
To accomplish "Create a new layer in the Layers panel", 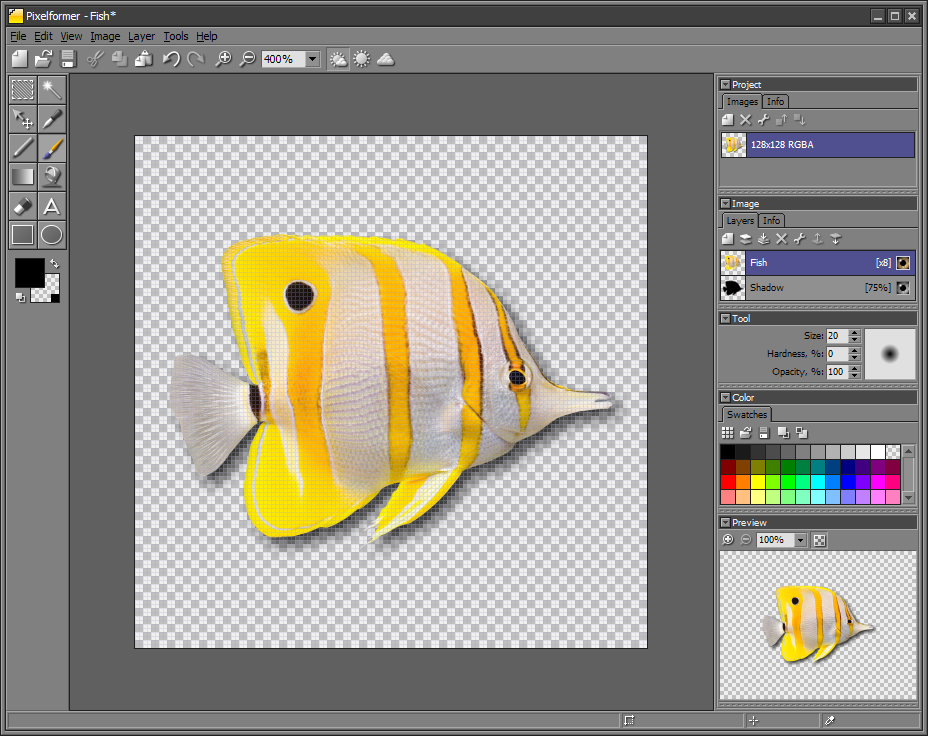I will point(727,239).
